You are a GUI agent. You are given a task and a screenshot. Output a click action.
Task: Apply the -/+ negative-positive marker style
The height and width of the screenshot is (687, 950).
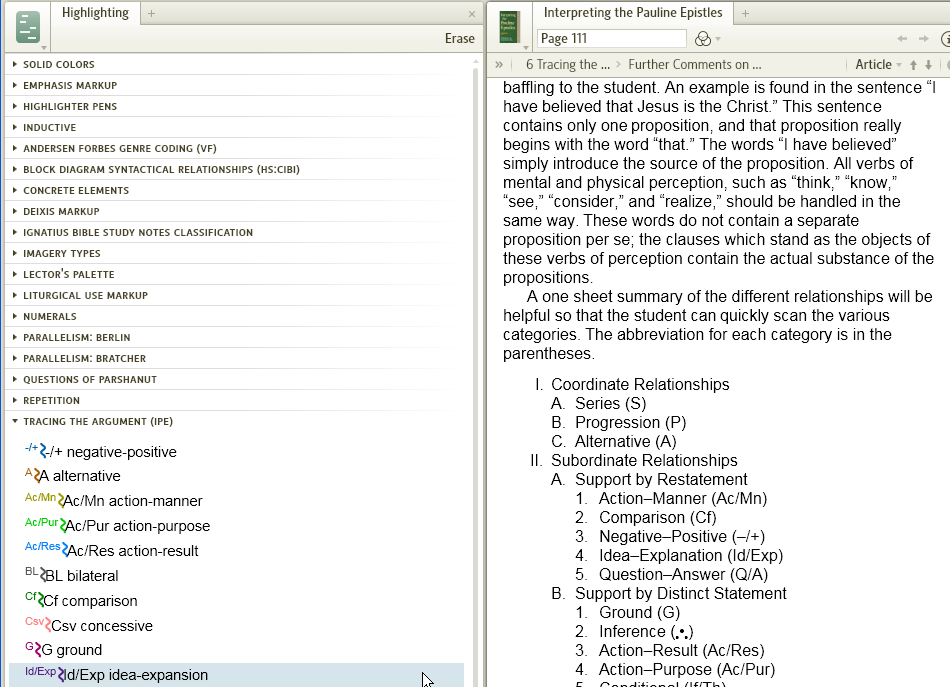tap(101, 451)
